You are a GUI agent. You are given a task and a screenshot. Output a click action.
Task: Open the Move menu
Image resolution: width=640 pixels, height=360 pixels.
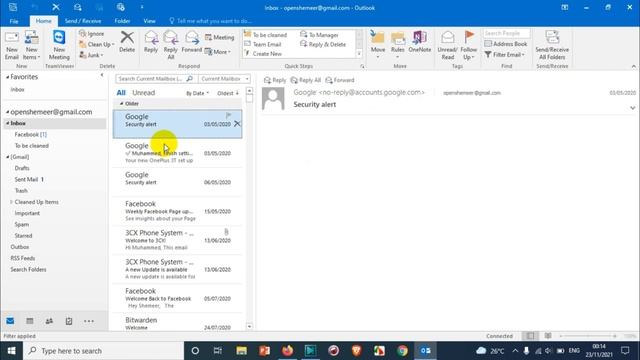tap(378, 45)
